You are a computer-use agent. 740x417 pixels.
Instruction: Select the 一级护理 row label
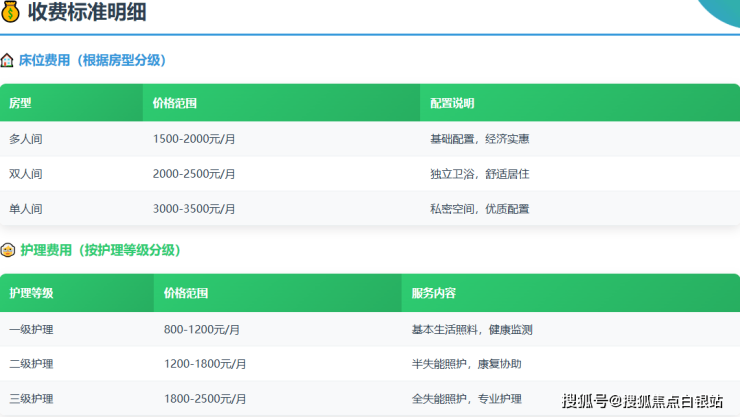tap(31, 329)
